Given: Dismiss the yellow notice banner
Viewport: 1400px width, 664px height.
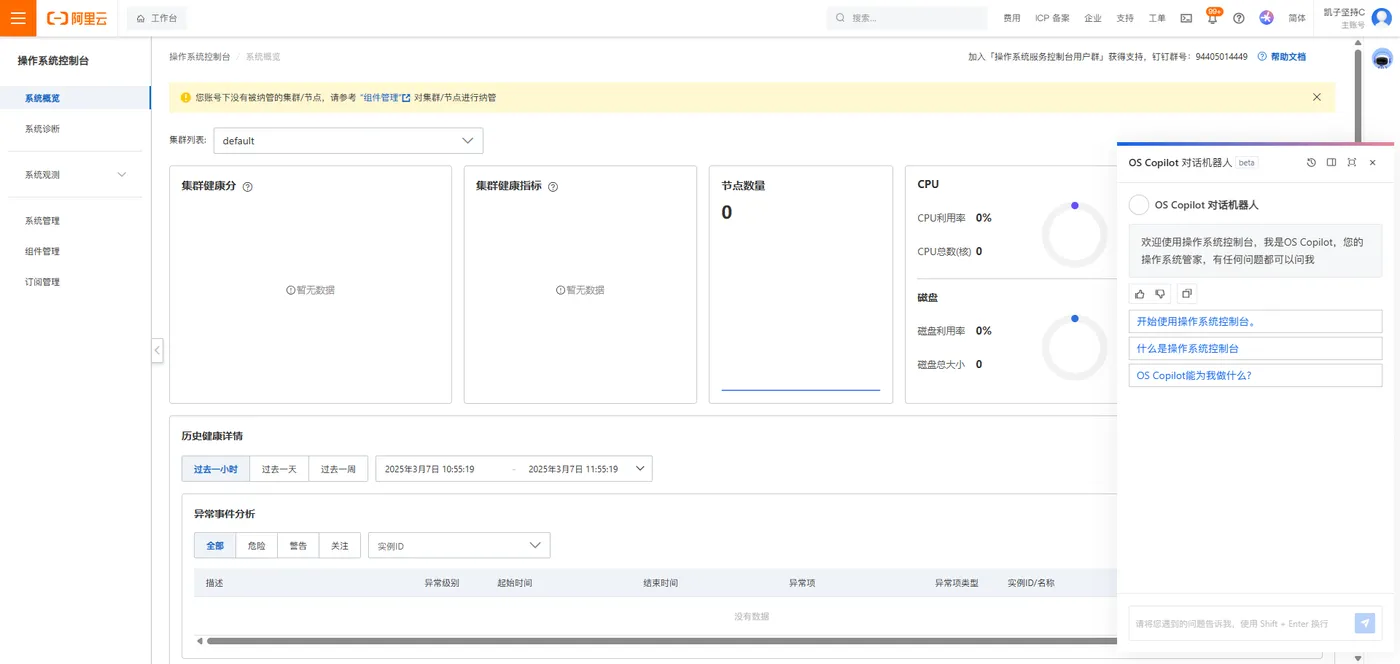Looking at the screenshot, I should tap(1316, 97).
